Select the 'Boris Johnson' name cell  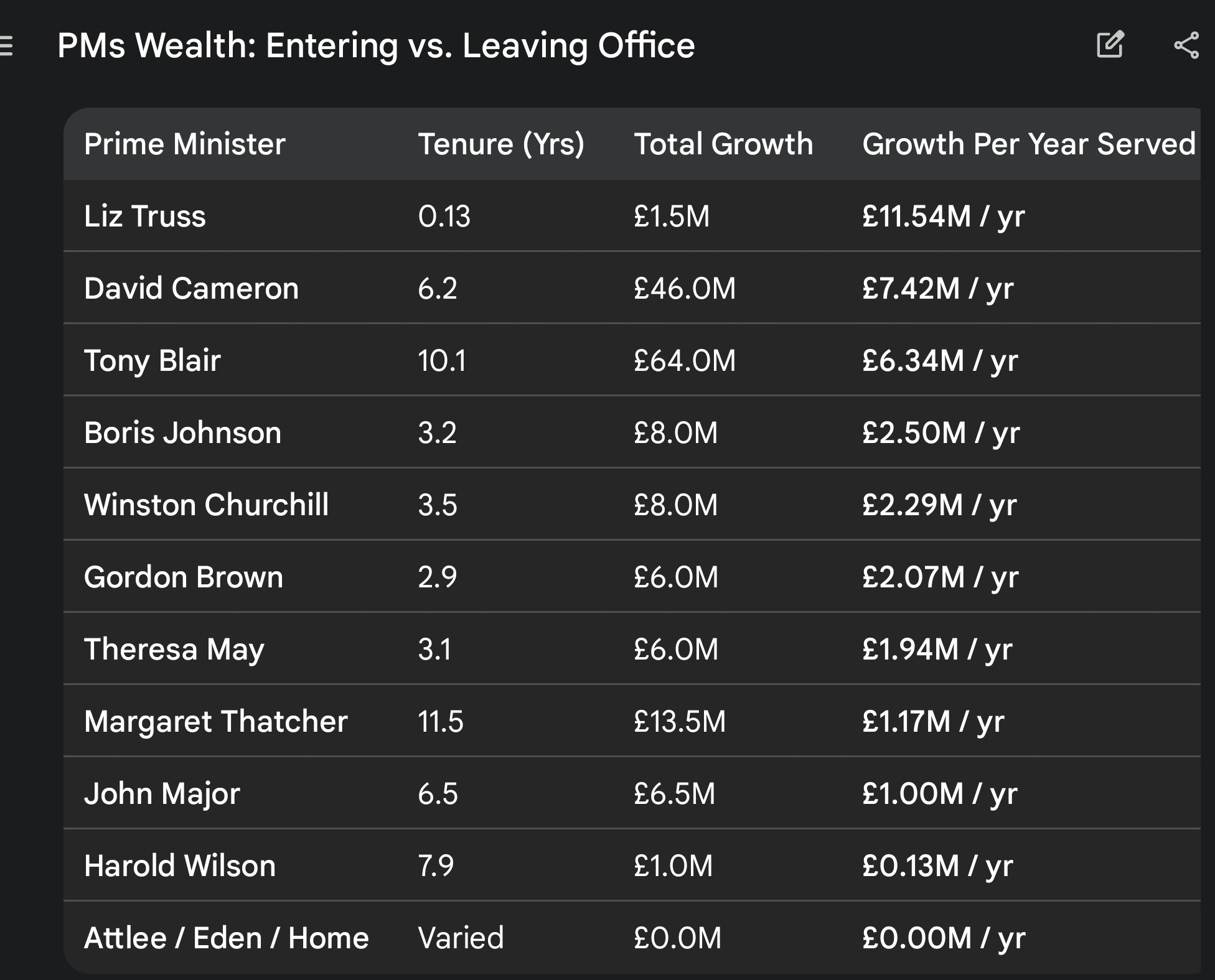[182, 433]
